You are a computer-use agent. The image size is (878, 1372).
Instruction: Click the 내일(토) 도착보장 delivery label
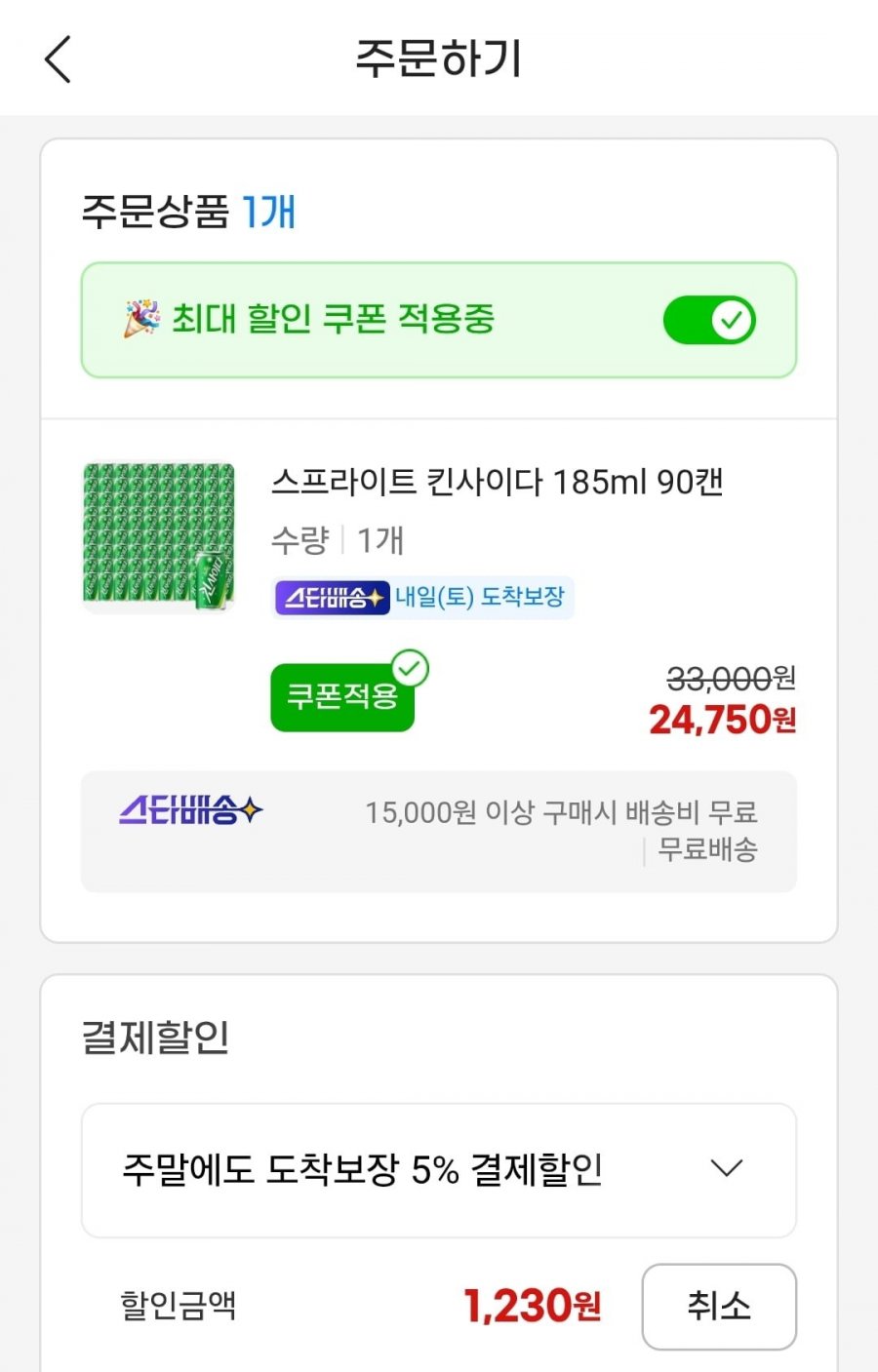tap(480, 597)
